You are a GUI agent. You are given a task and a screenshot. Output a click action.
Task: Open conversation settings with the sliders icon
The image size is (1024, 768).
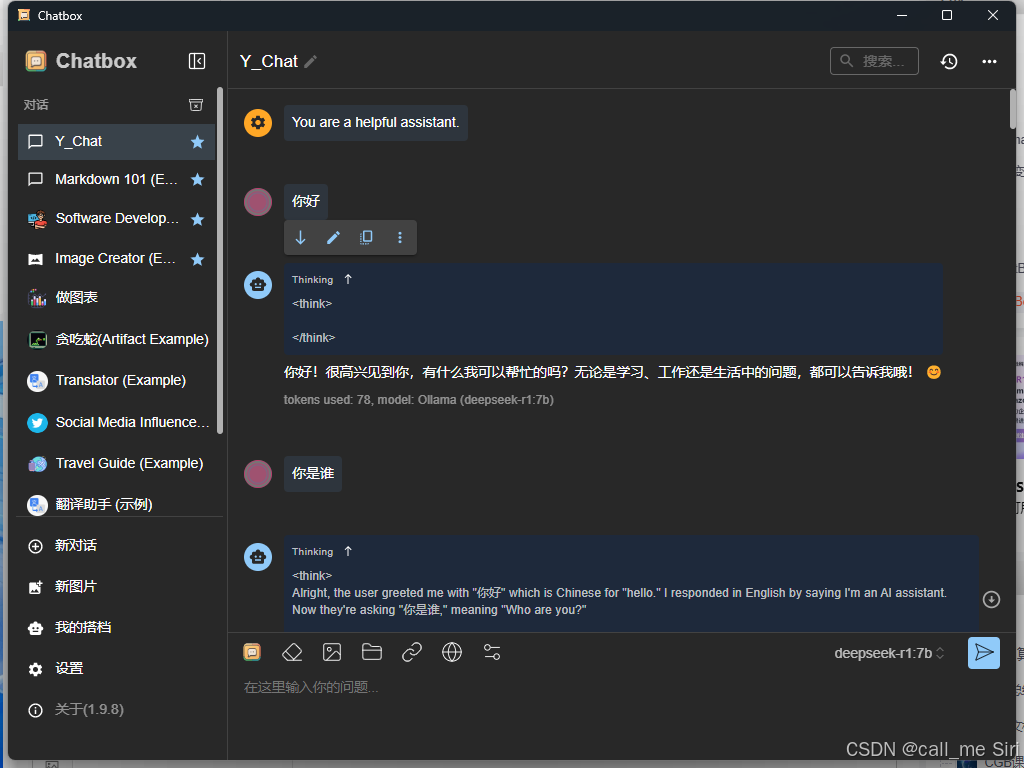(x=492, y=652)
